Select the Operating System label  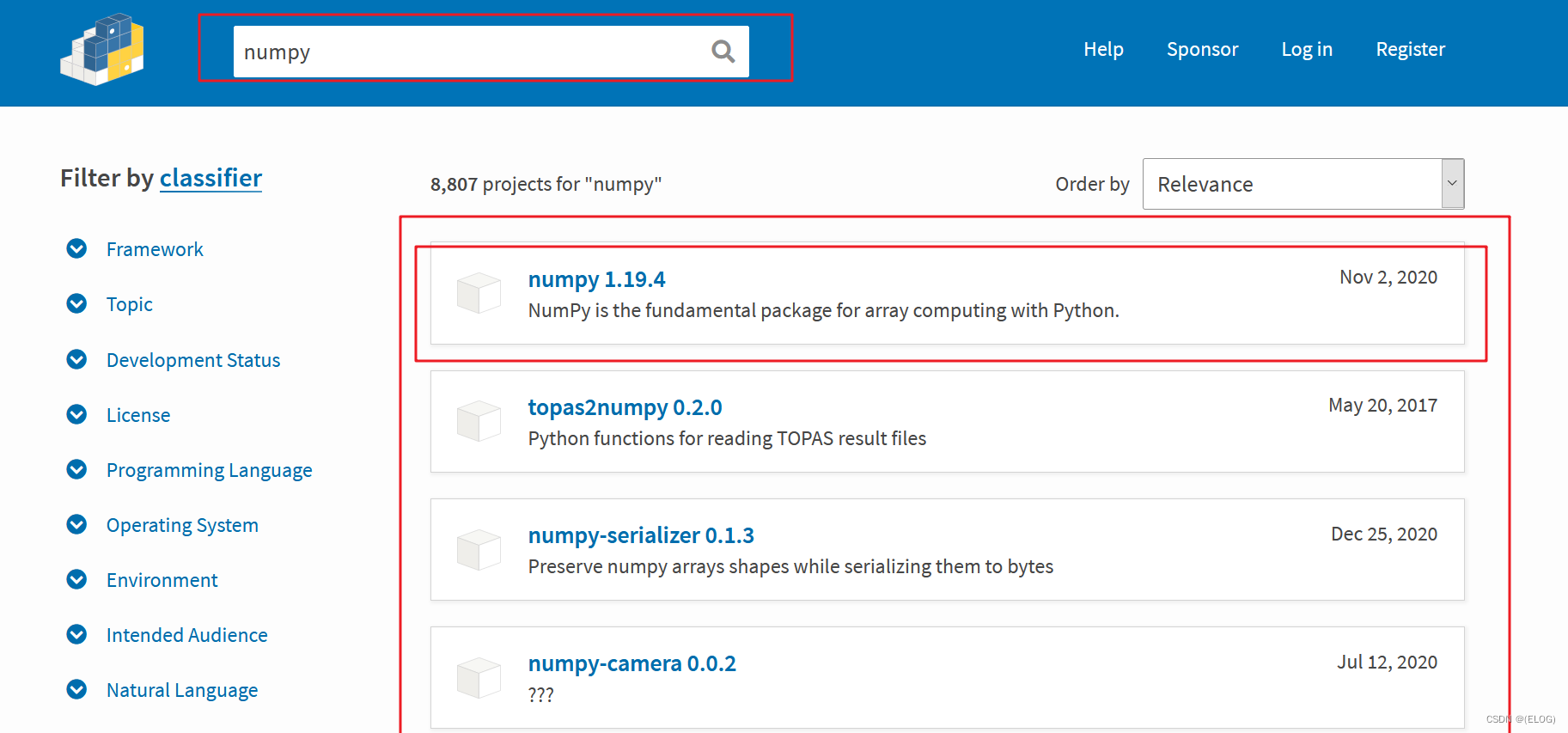click(x=182, y=525)
